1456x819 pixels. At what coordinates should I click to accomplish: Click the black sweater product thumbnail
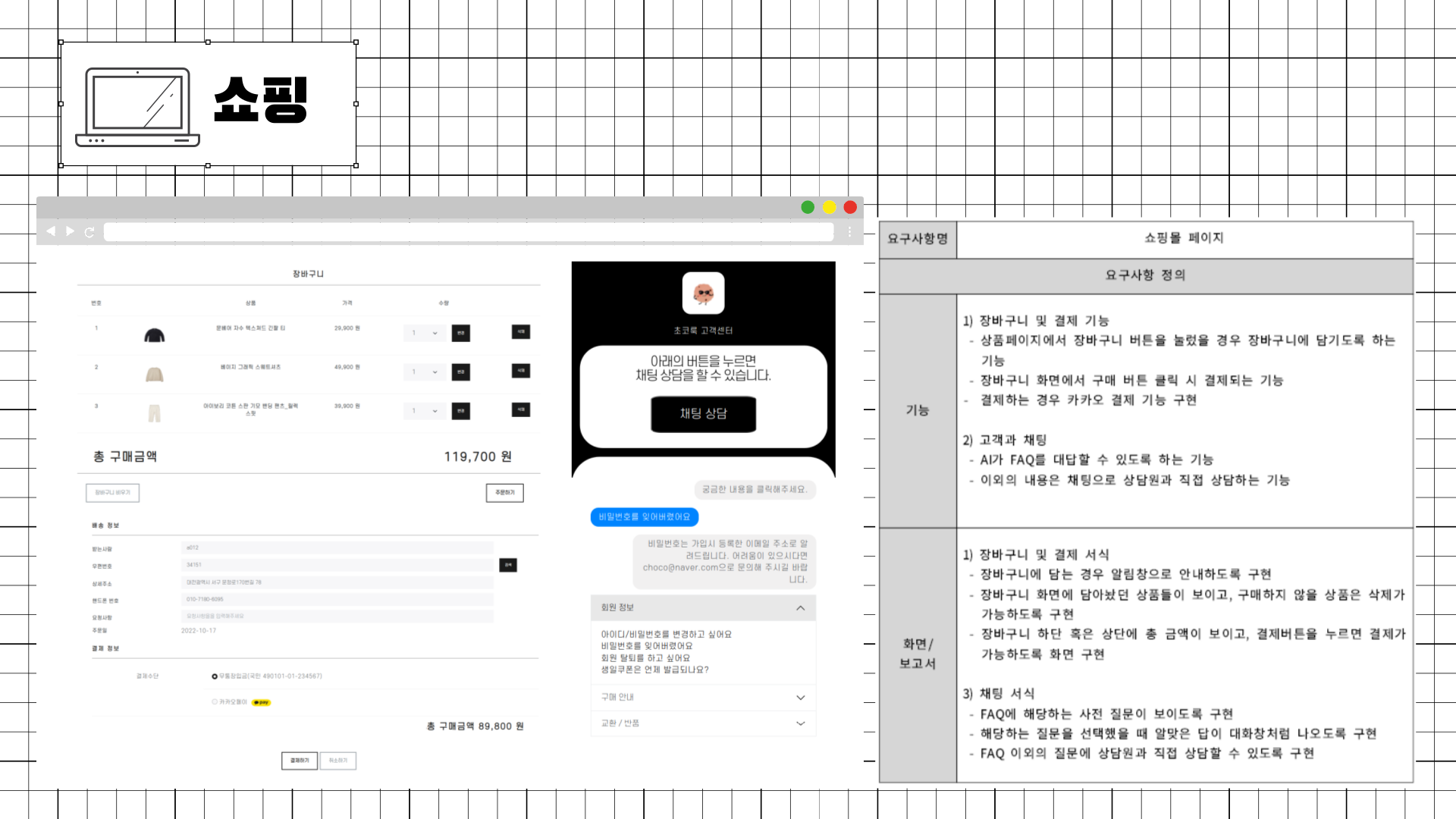pyautogui.click(x=155, y=334)
